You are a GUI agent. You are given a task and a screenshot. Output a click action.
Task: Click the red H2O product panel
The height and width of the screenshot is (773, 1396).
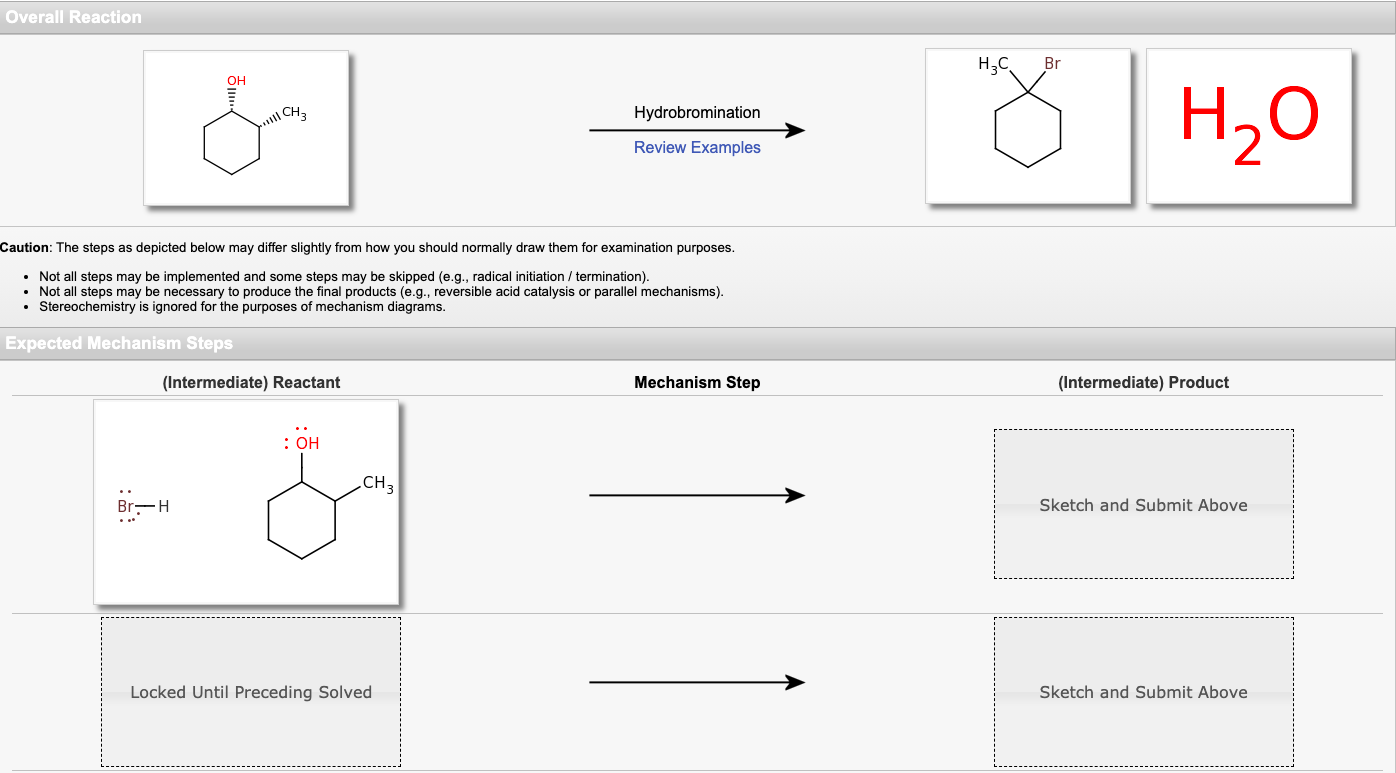(x=1250, y=126)
